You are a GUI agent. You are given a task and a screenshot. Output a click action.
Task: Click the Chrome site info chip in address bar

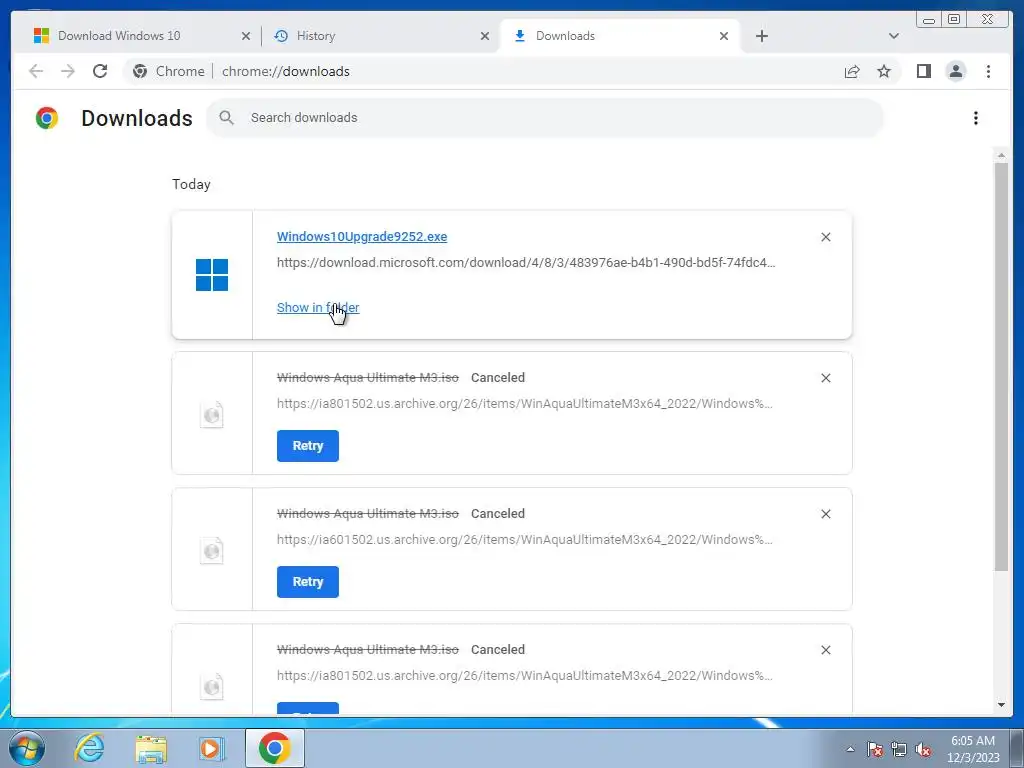[x=168, y=71]
